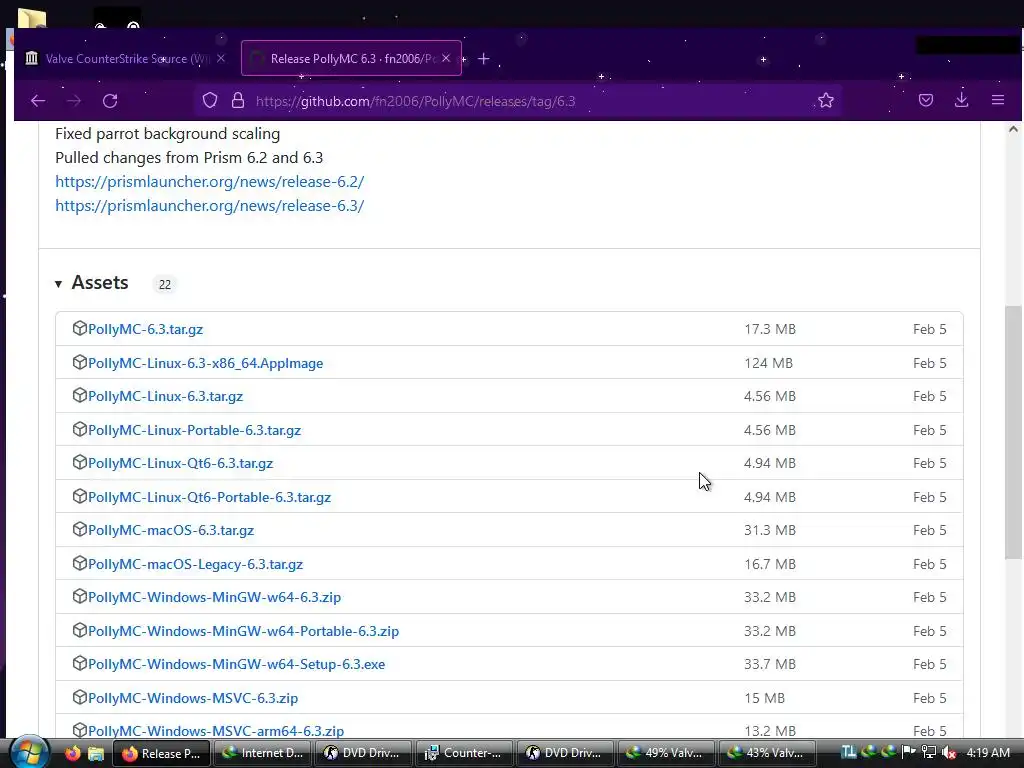Click the package icon beside PollyMC-macOS-6.3.tar.gz
1024x768 pixels.
[x=80, y=530]
